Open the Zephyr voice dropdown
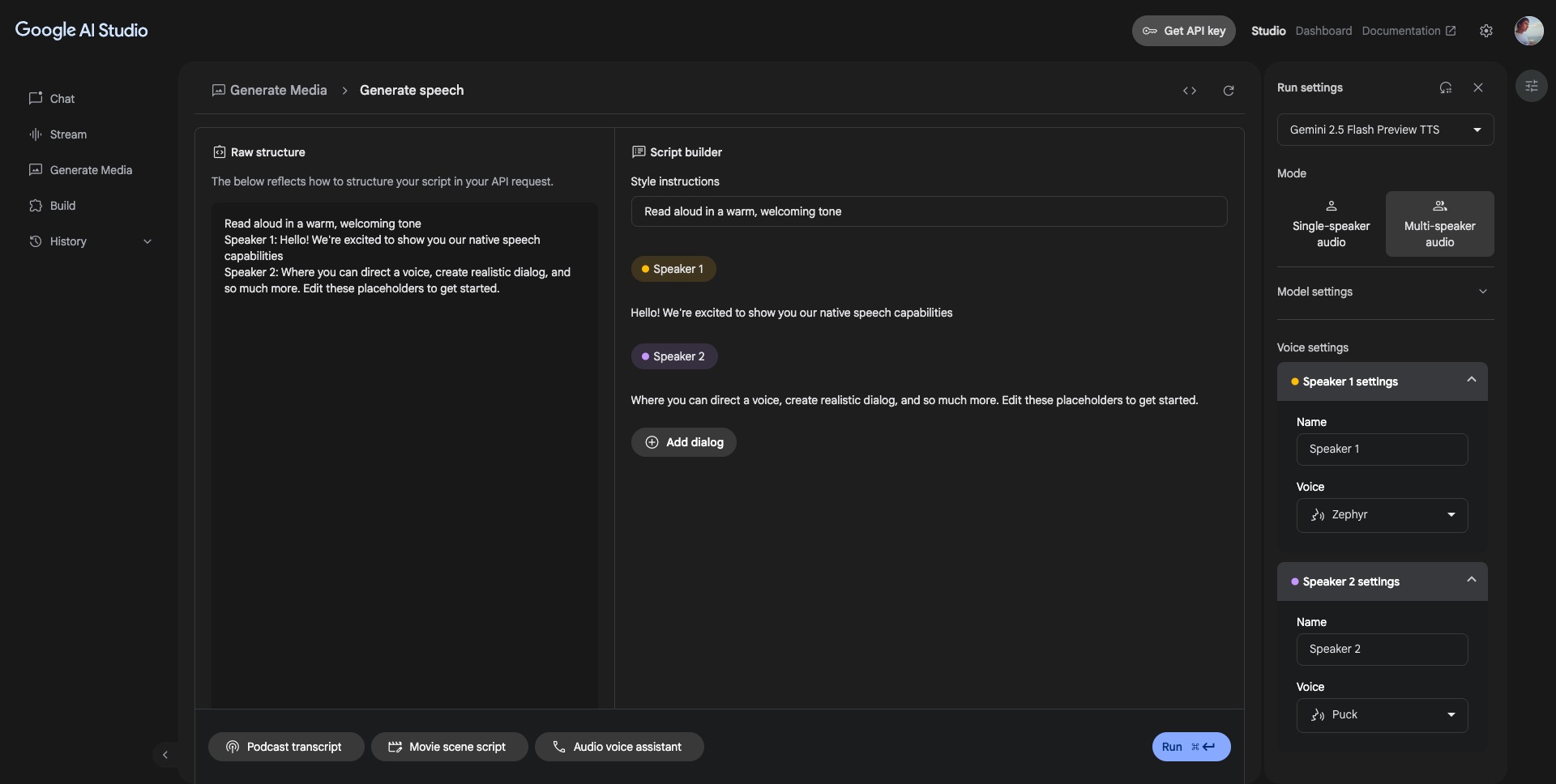The image size is (1556, 784). (x=1382, y=515)
